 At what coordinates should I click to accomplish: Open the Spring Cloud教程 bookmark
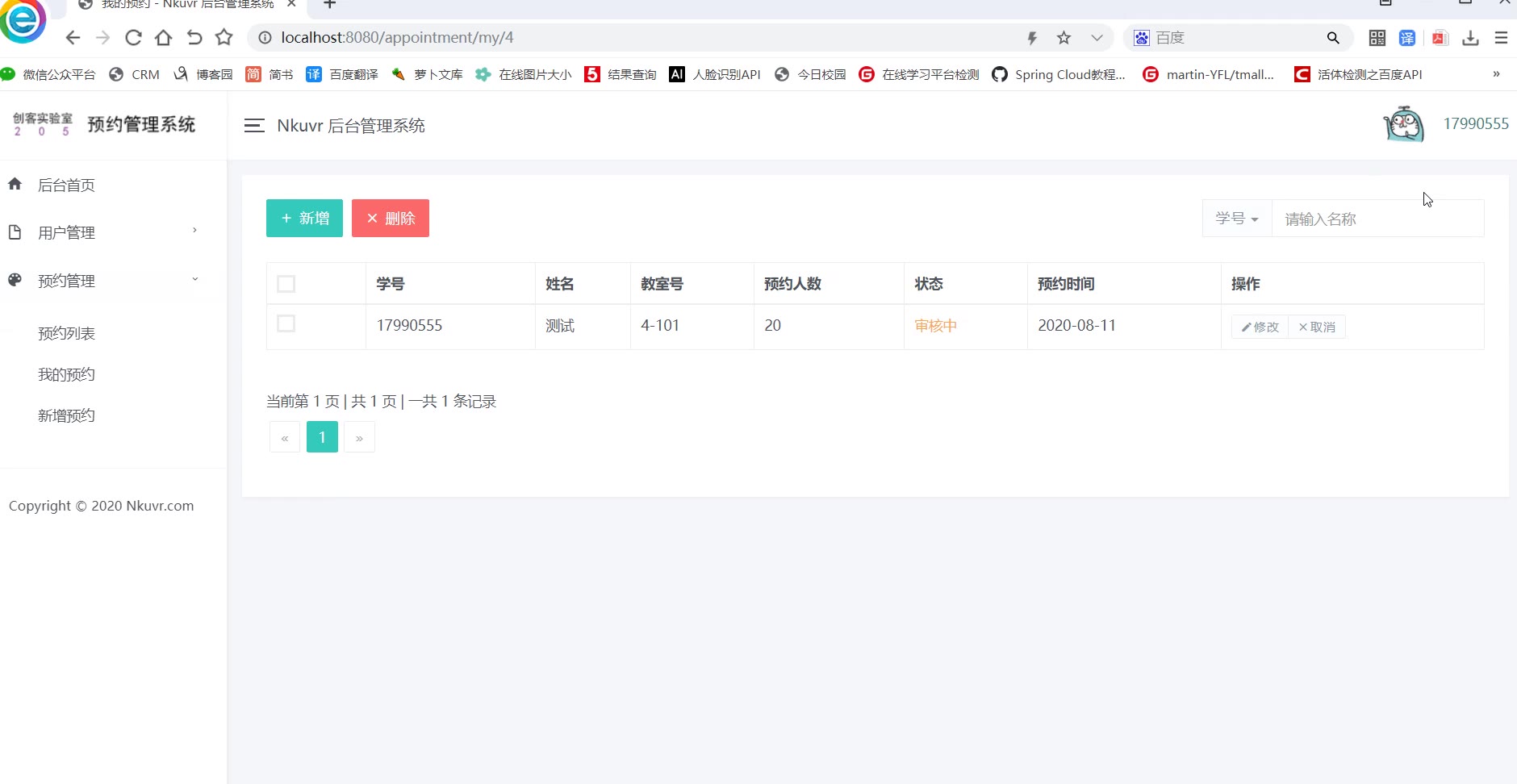coord(1059,74)
